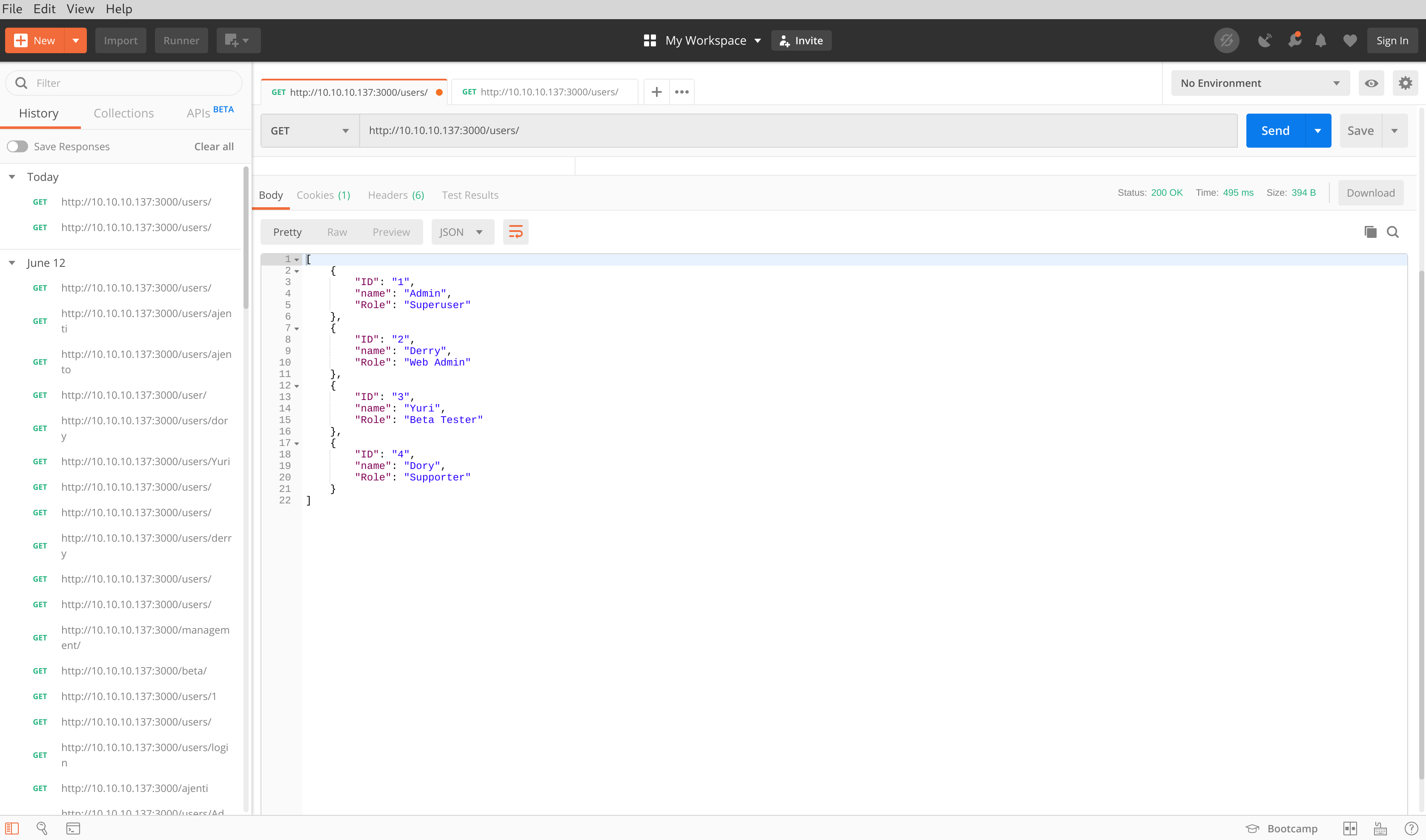Image resolution: width=1426 pixels, height=840 pixels.
Task: Open the JSON format dropdown
Action: click(463, 232)
